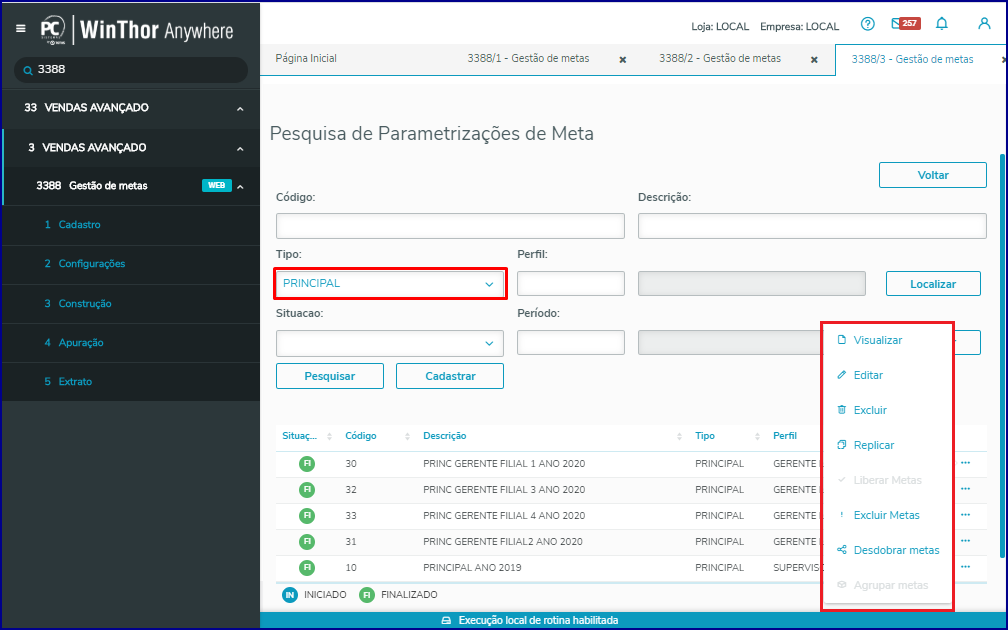Click row text PRINCIPAL ANO 2019
The height and width of the screenshot is (630, 1008).
[472, 568]
